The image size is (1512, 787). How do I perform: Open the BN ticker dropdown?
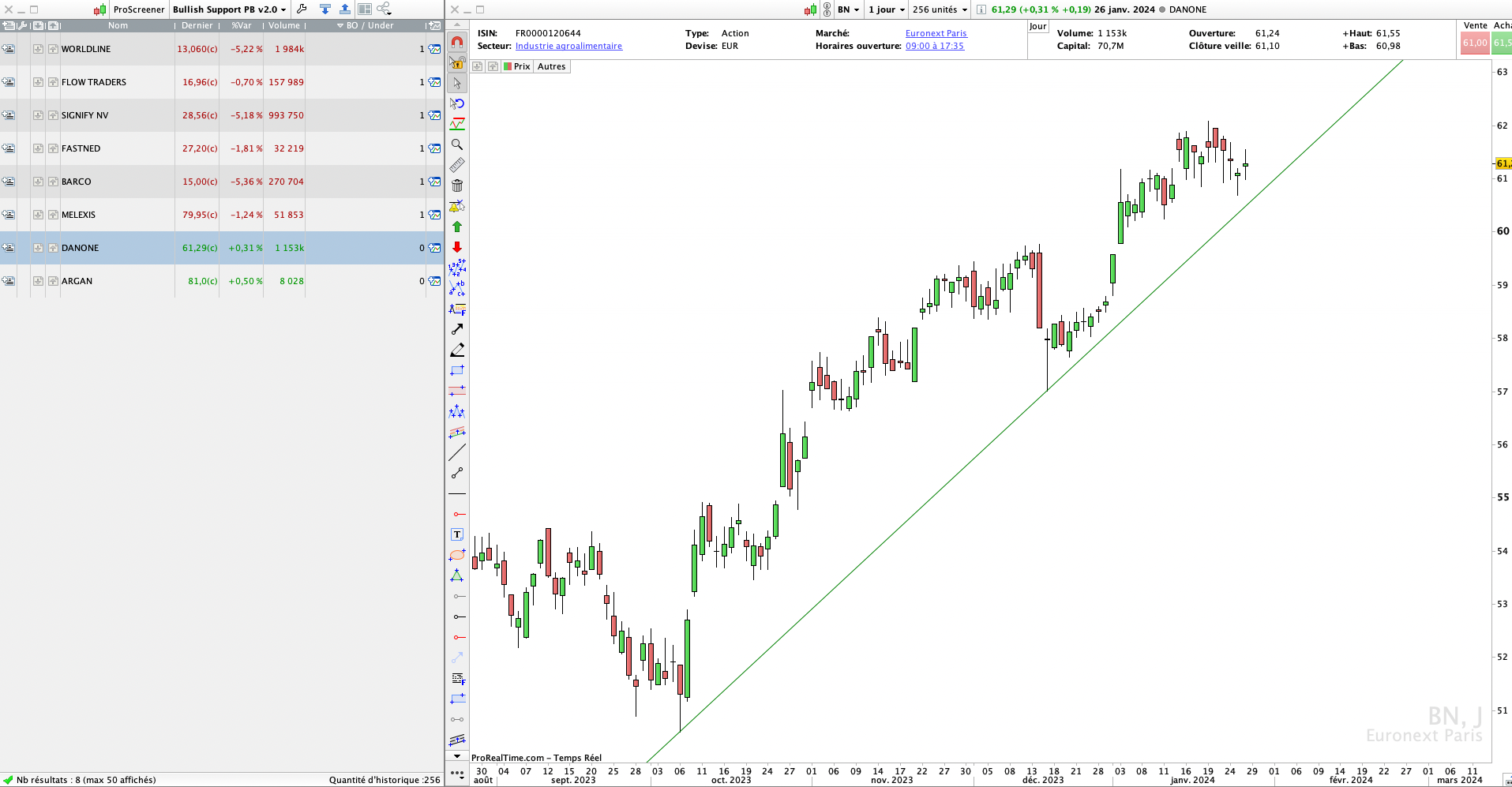click(849, 9)
